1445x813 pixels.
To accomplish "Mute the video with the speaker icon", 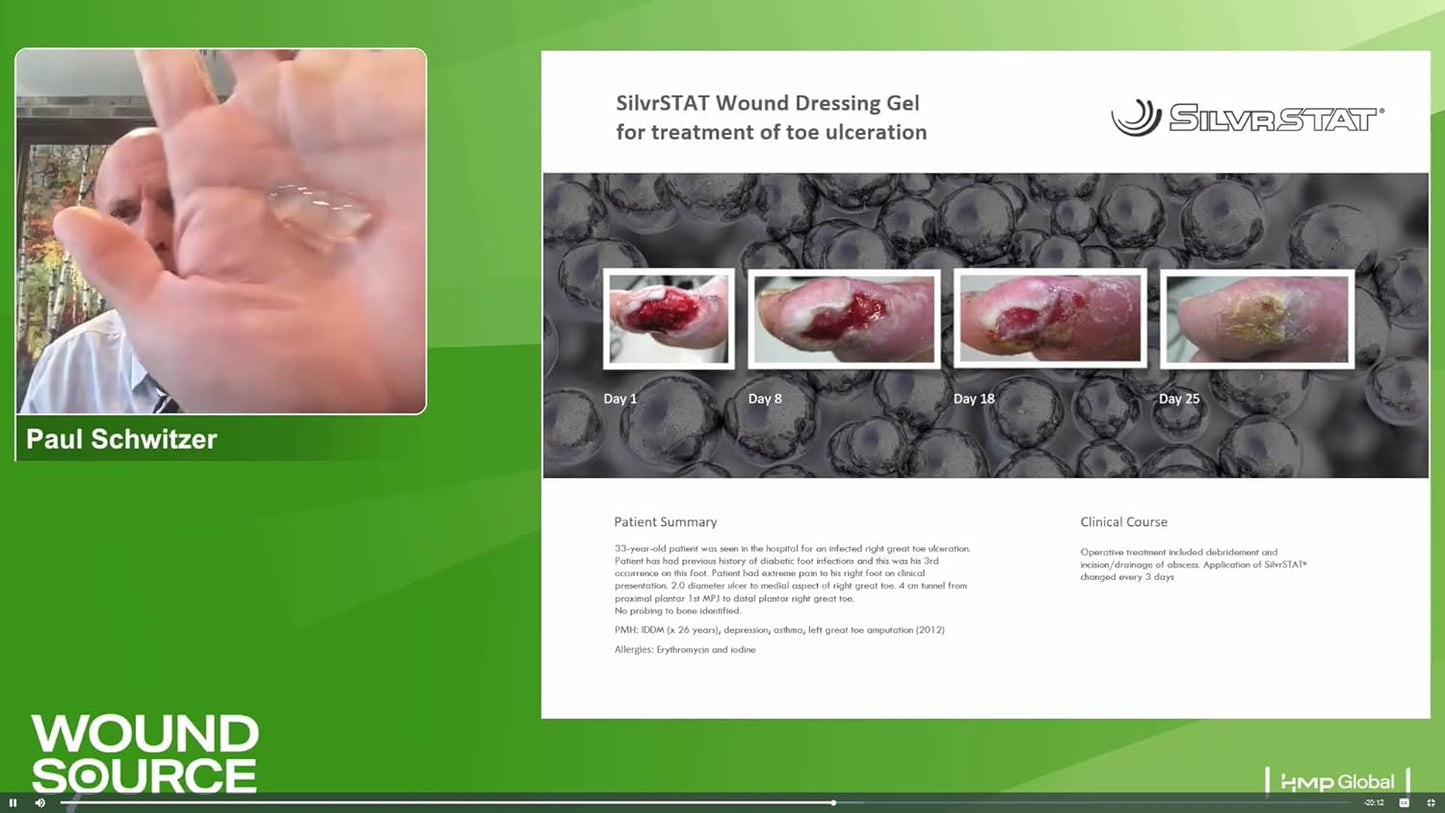I will pos(40,802).
